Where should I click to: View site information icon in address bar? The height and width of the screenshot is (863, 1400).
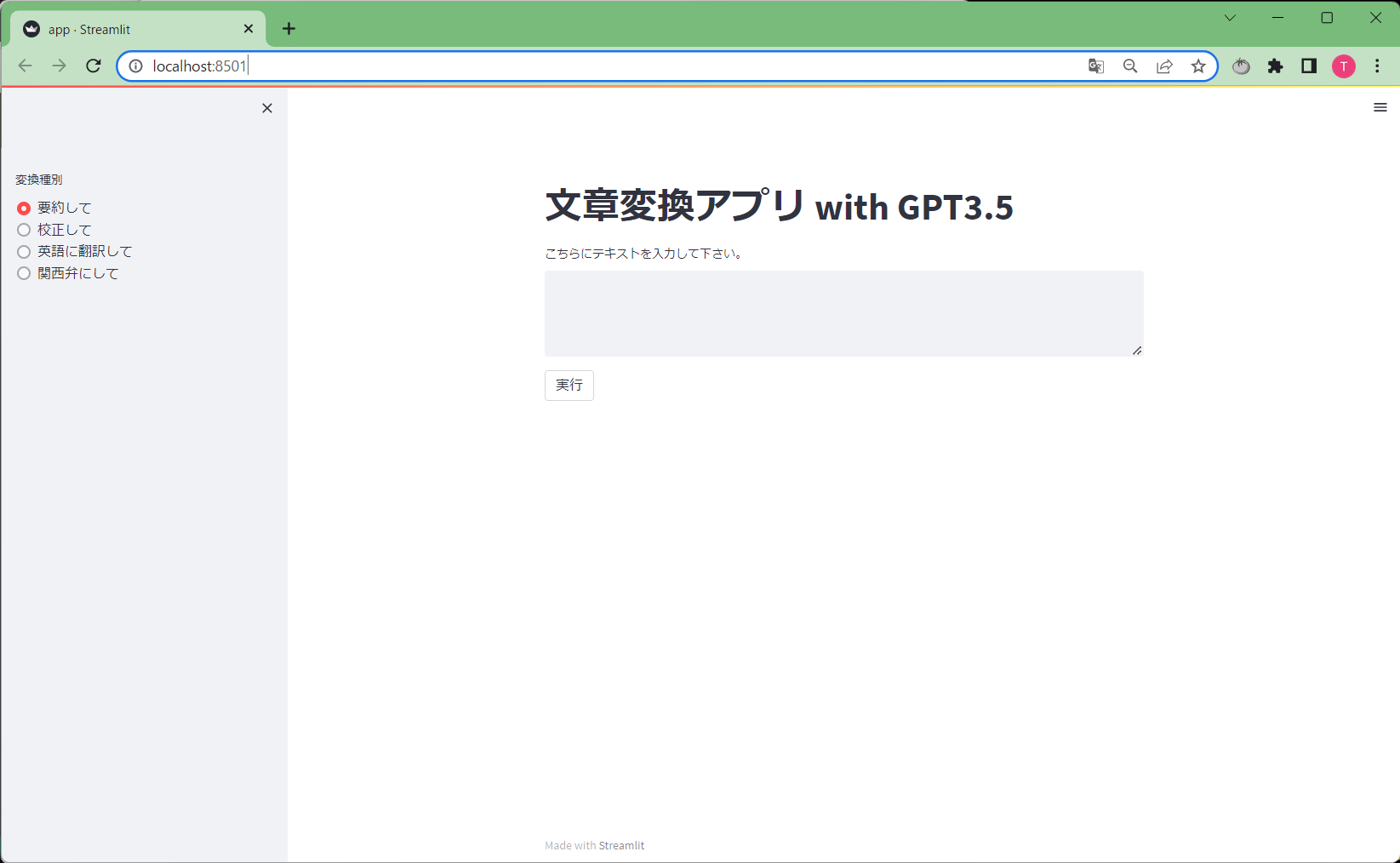coord(135,66)
